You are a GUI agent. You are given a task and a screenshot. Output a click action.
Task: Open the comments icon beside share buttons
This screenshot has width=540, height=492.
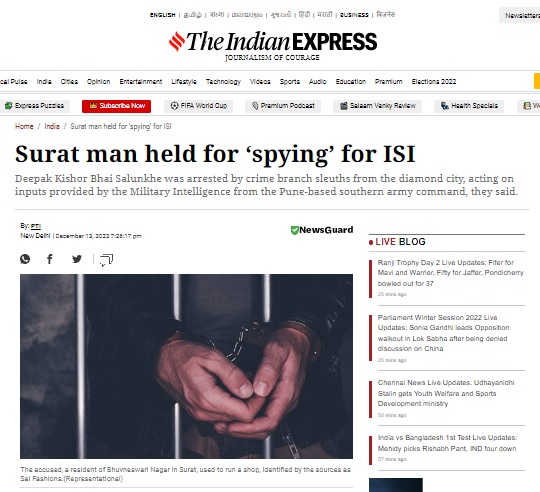tap(106, 260)
